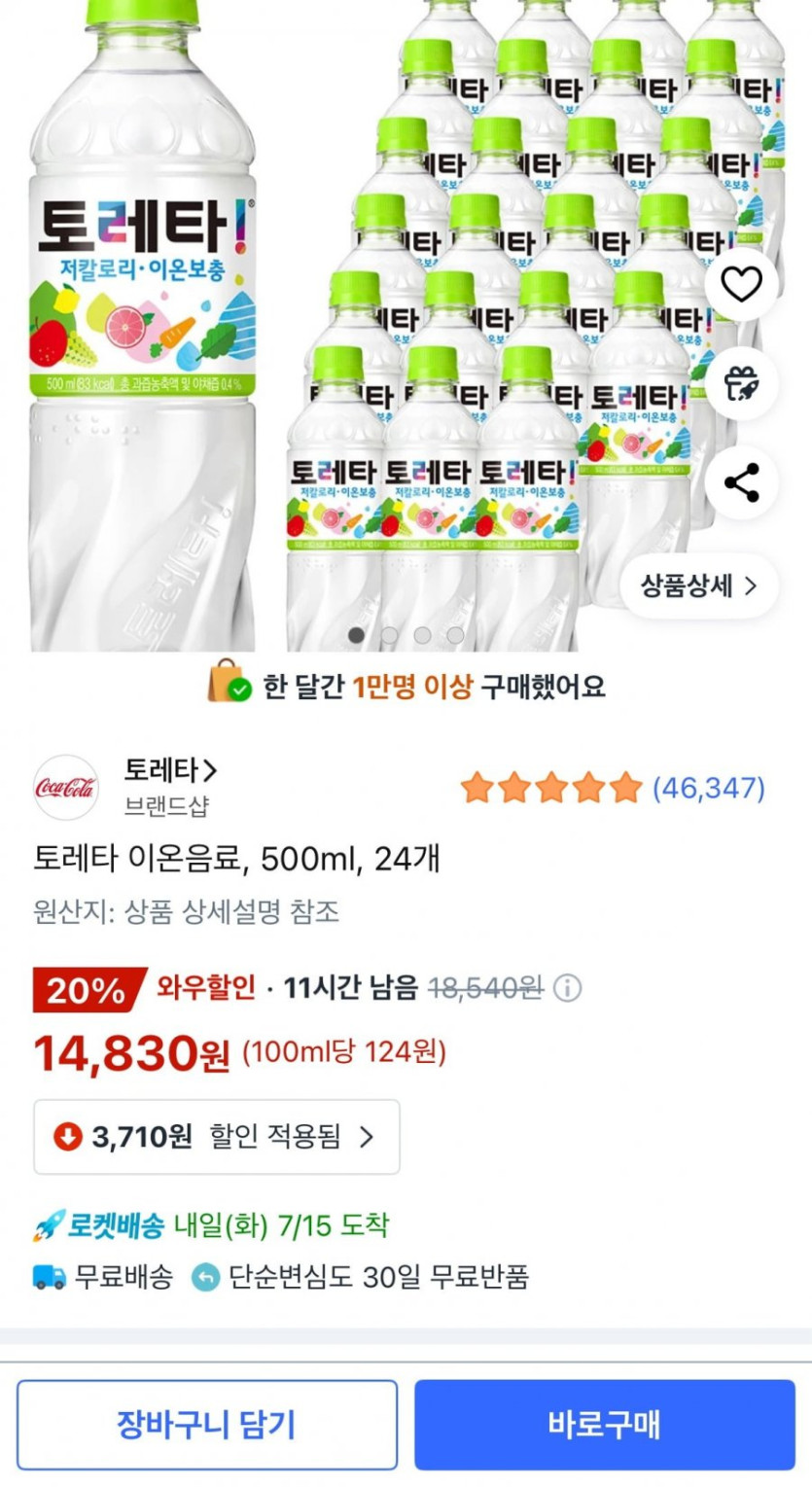
Task: Add to cart with 장바구니 담기
Action: coord(206,1425)
